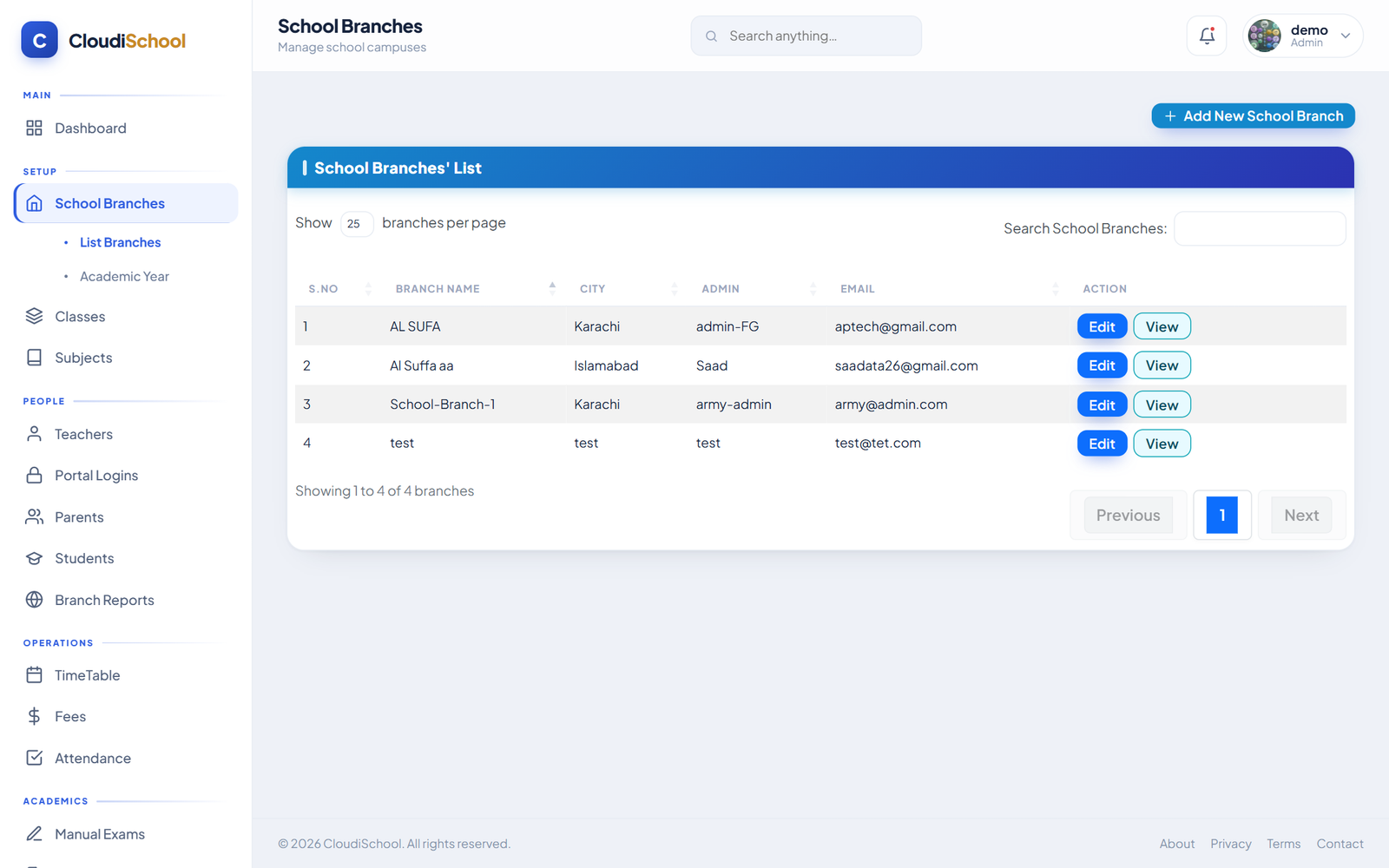1389x868 pixels.
Task: Open List Branches submenu item
Action: coord(120,242)
